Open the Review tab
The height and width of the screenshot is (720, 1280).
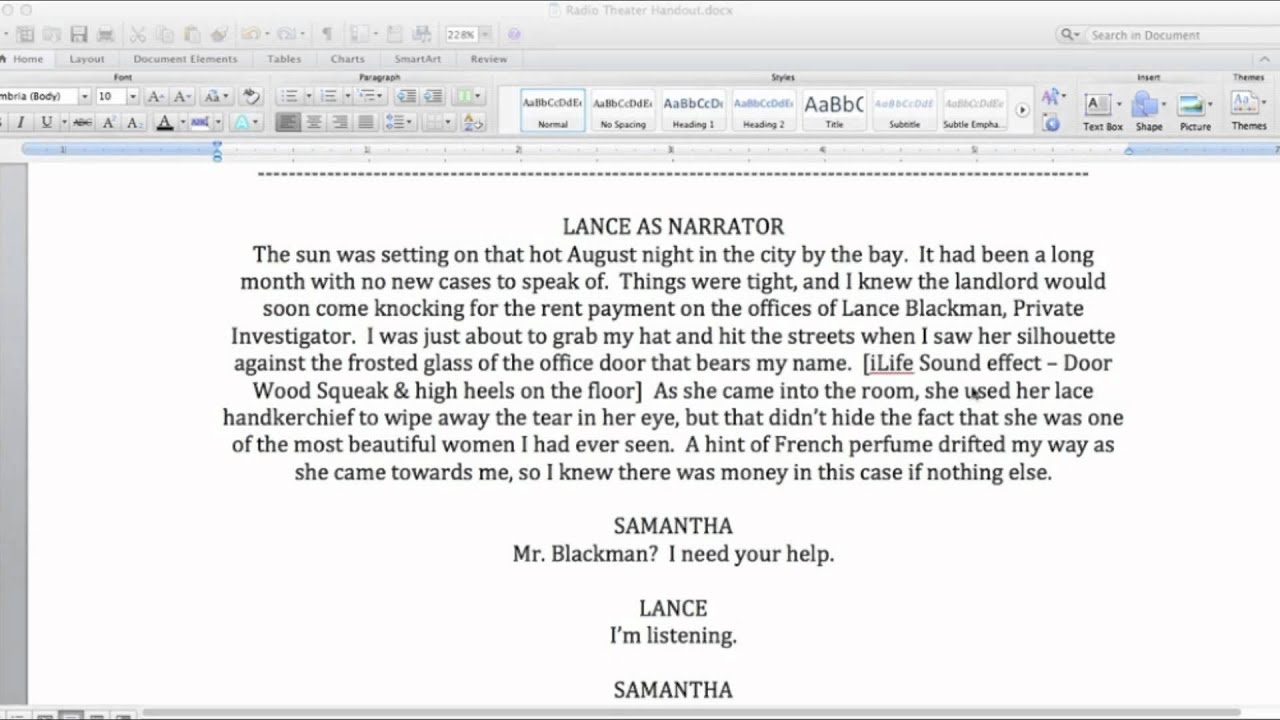[x=489, y=59]
